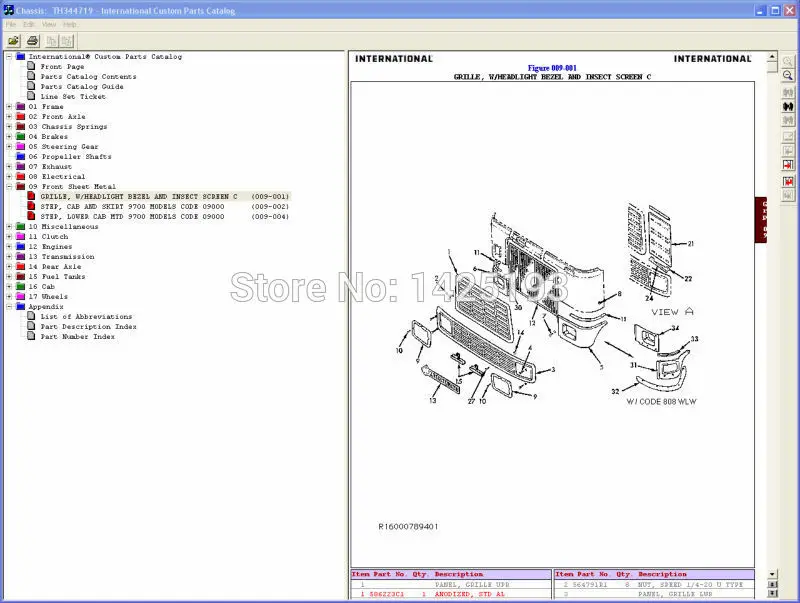Click the pink book icon beside 05 Steering Gear

(x=19, y=146)
